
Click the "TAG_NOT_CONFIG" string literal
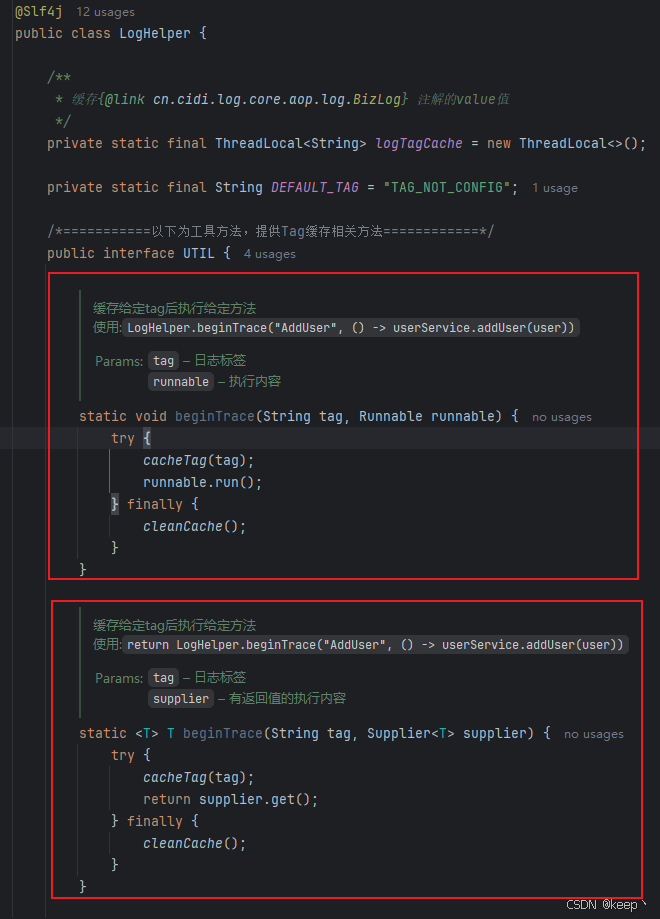446,187
